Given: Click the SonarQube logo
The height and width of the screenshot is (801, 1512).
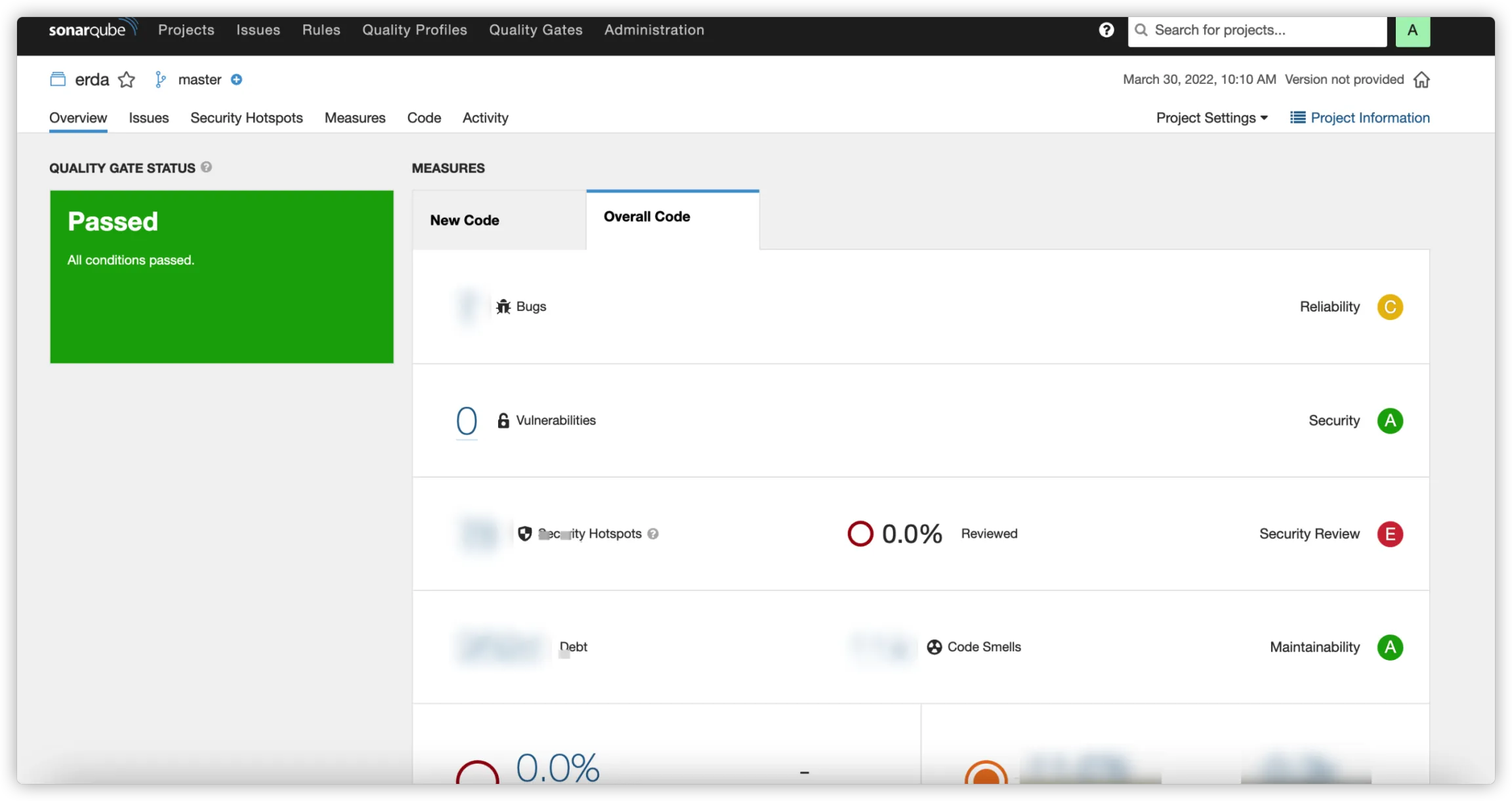Looking at the screenshot, I should [93, 29].
